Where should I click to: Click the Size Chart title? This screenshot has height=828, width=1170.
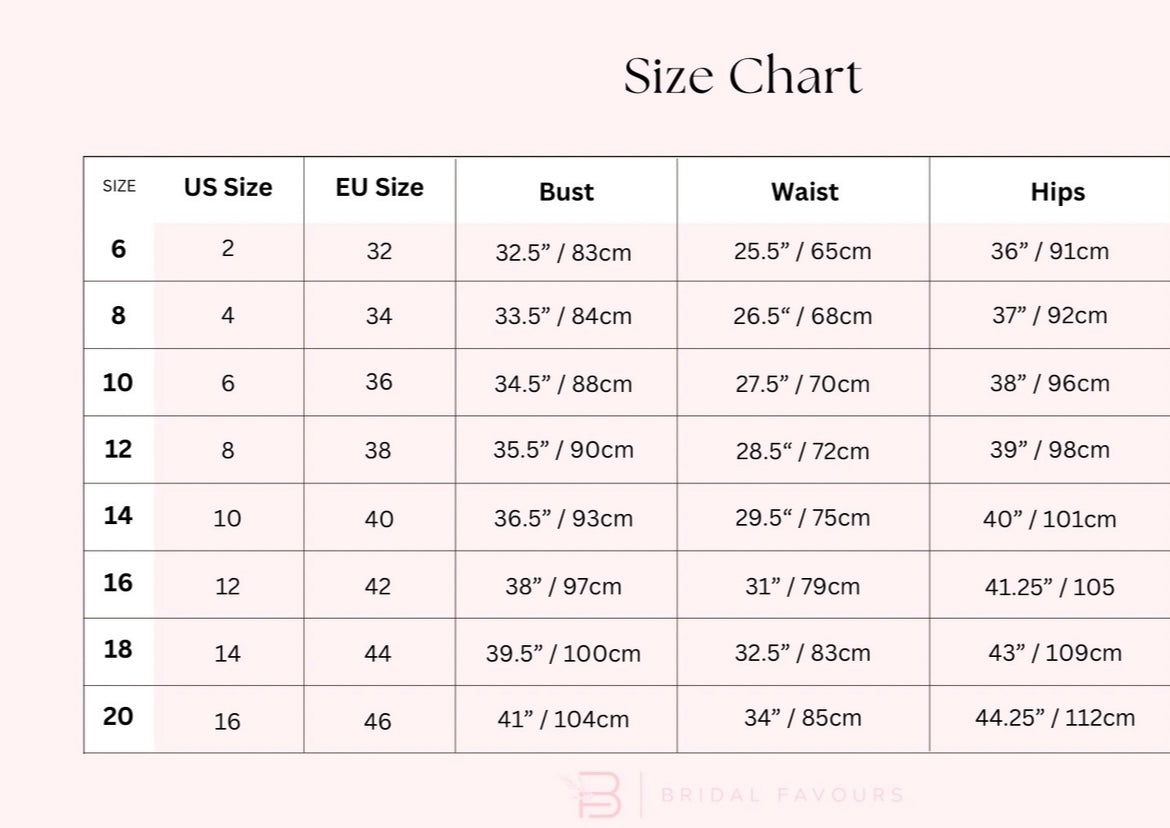click(742, 77)
